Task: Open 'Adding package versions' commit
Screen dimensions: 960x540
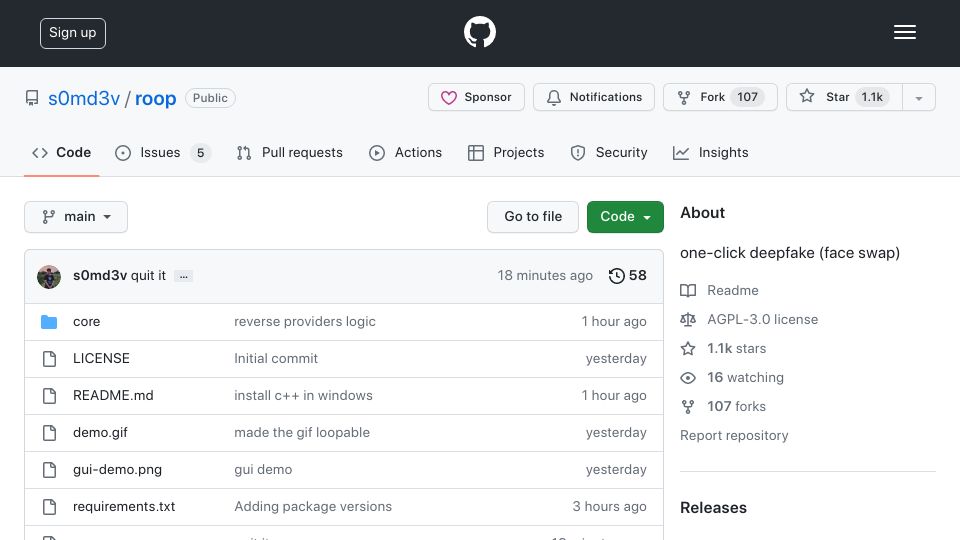Action: click(x=313, y=506)
